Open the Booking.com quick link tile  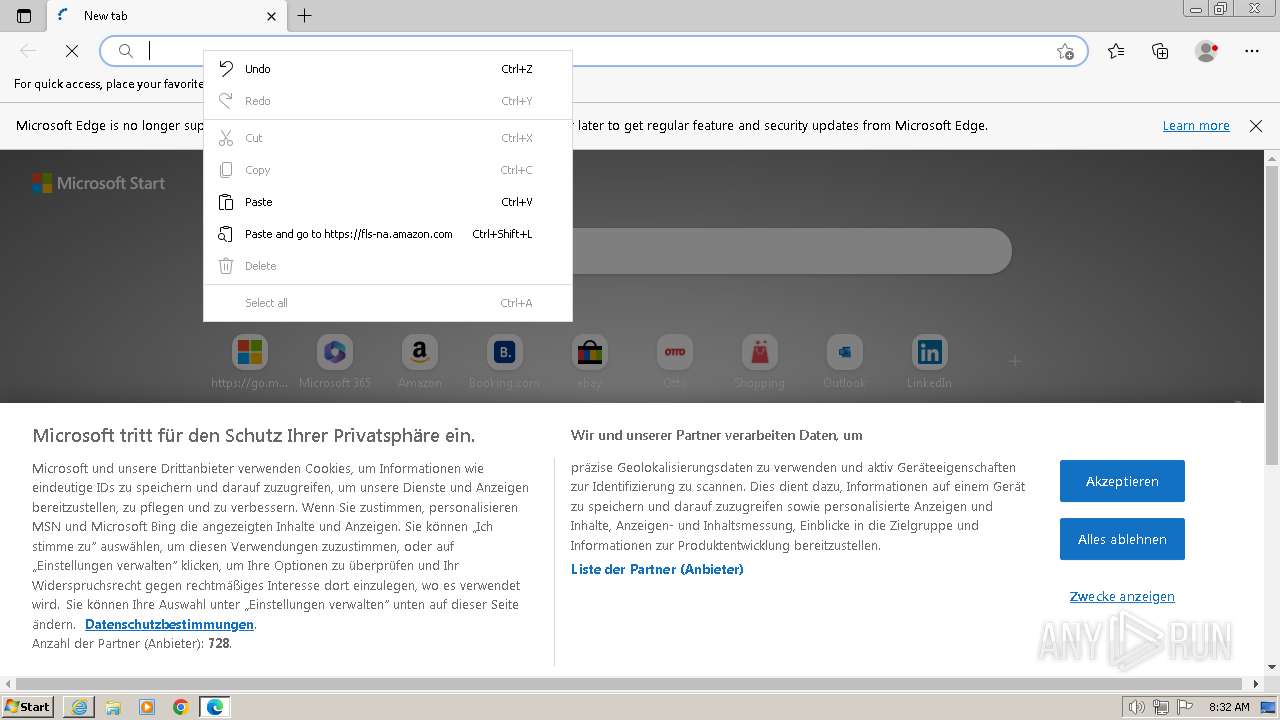pos(504,362)
